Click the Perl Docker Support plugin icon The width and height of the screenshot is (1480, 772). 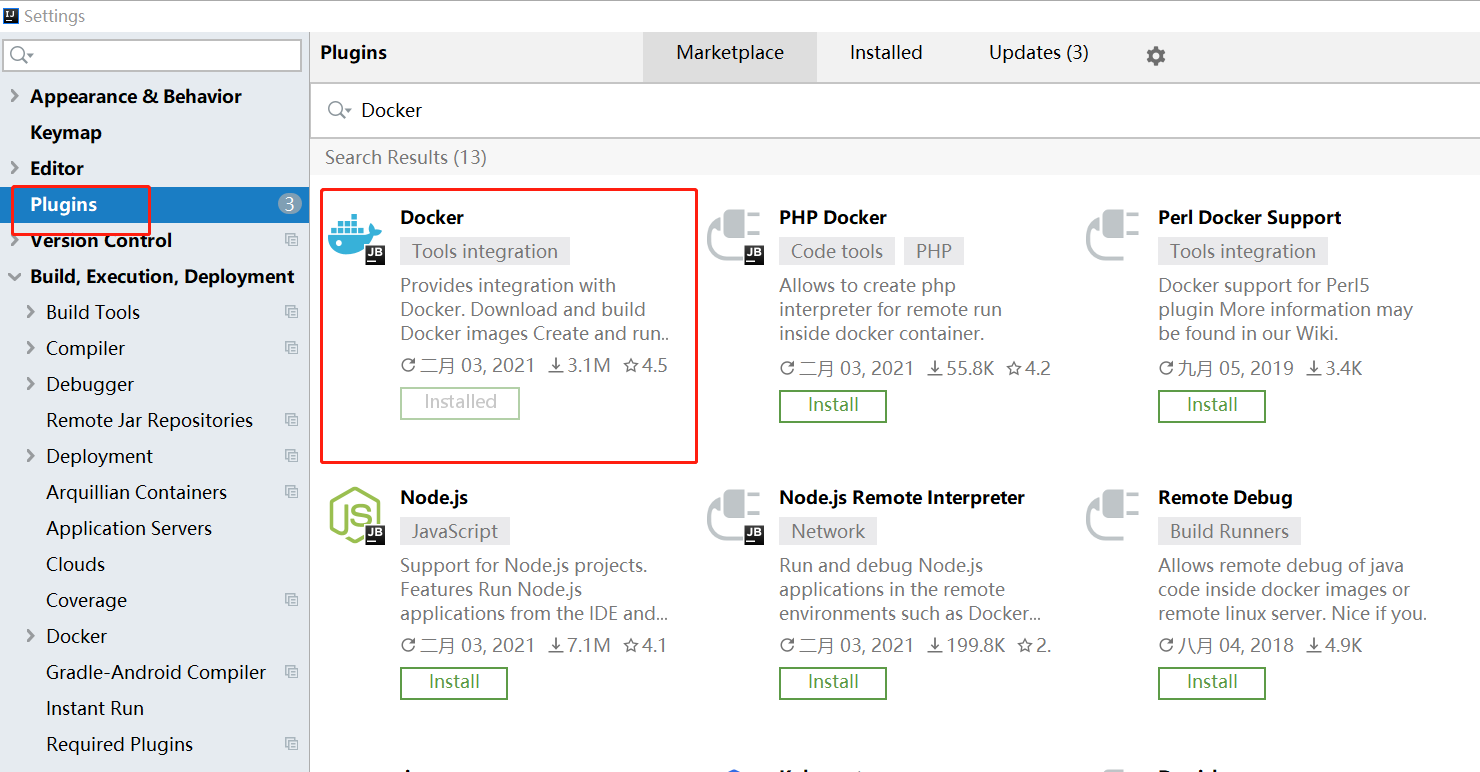point(1114,235)
